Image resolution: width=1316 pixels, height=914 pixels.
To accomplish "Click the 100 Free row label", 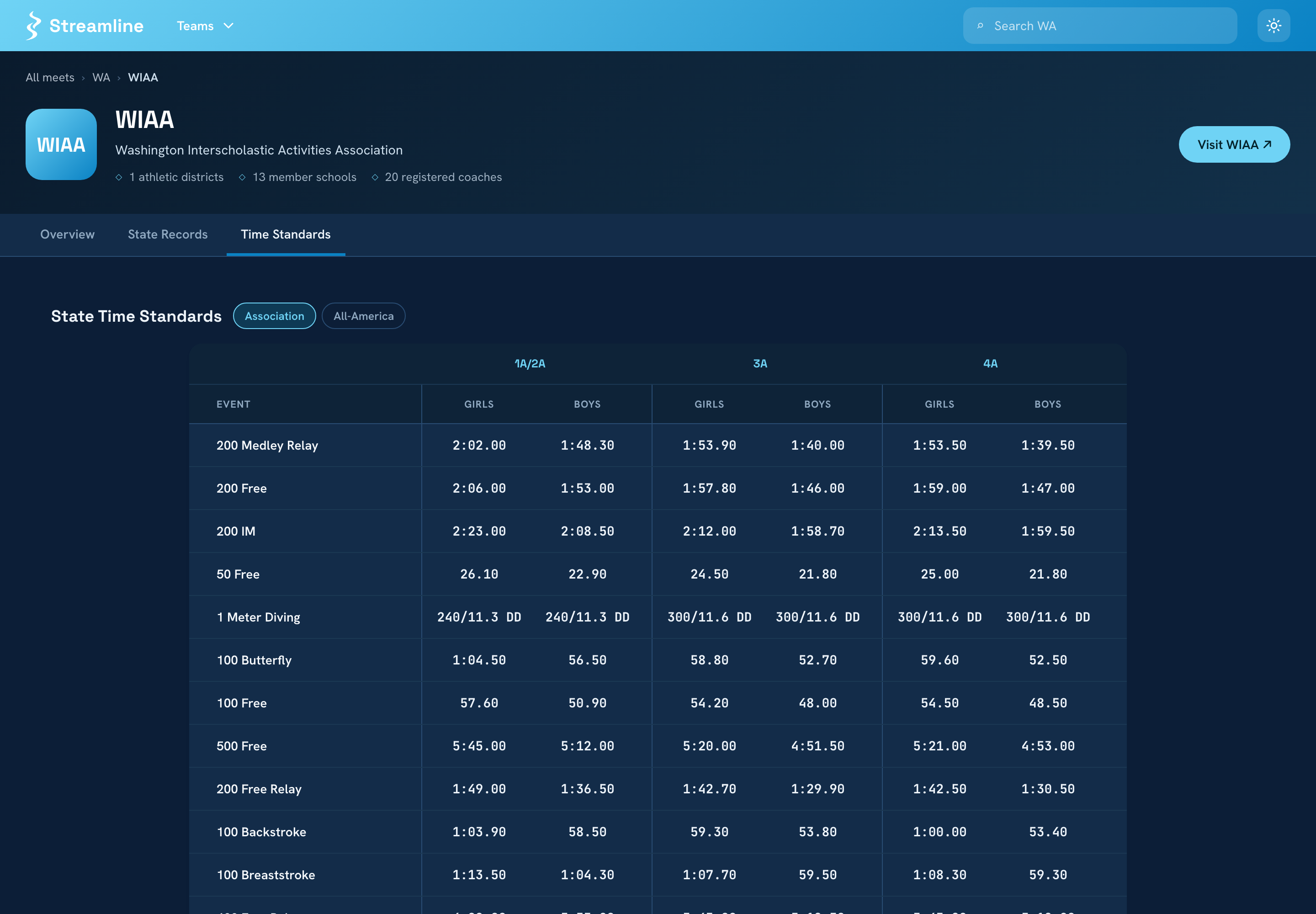I will pyautogui.click(x=242, y=703).
